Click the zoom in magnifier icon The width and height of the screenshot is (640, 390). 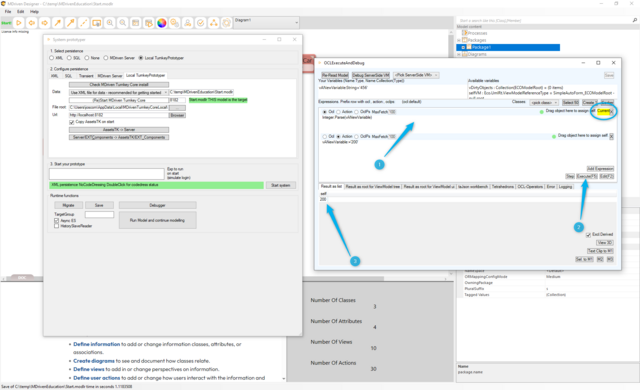(x=110, y=23)
